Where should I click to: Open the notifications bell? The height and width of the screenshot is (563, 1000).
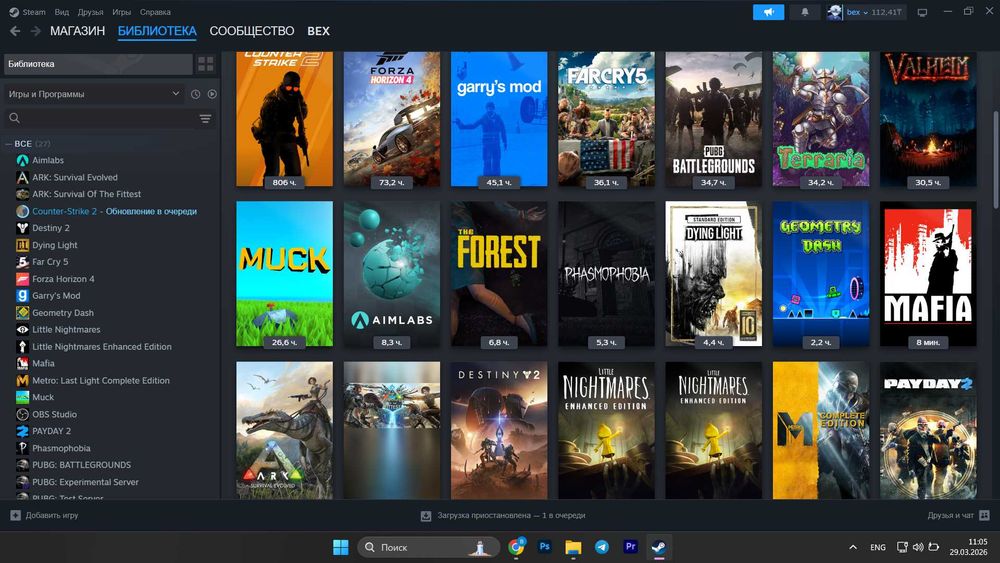[805, 12]
